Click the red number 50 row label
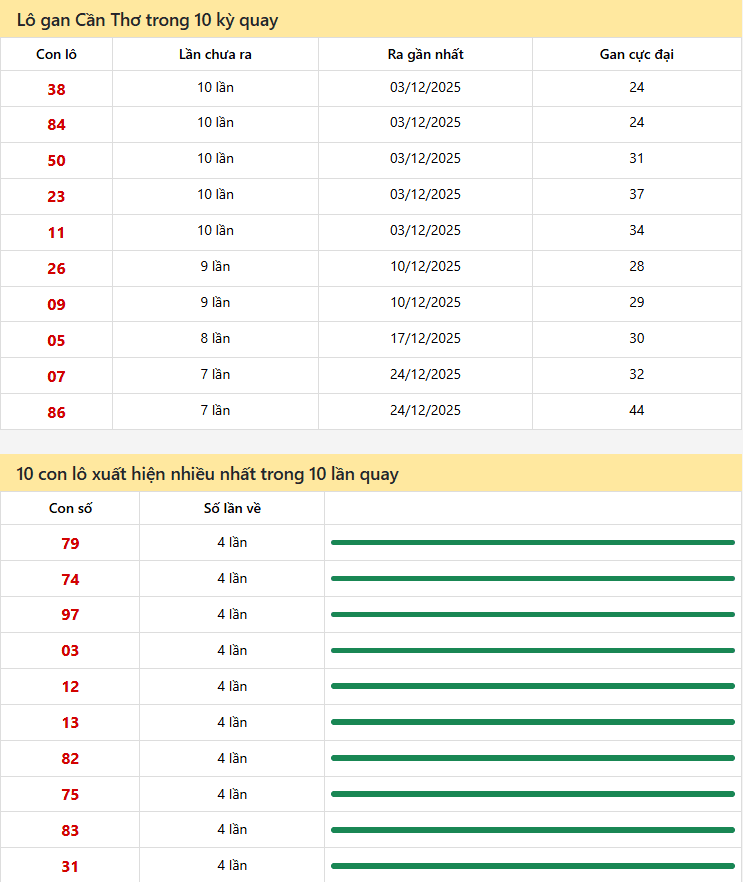Screen dimensions: 743x882 click(56, 161)
